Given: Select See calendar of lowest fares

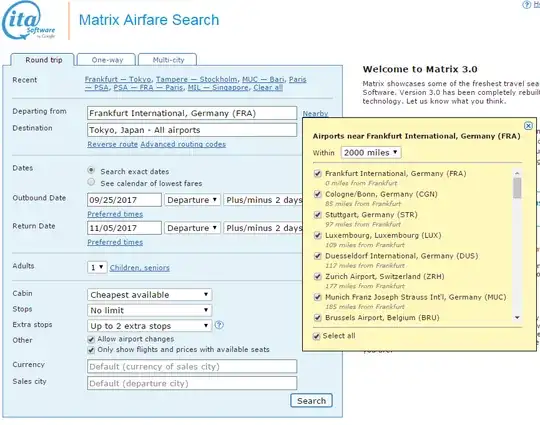Looking at the screenshot, I should pos(91,182).
